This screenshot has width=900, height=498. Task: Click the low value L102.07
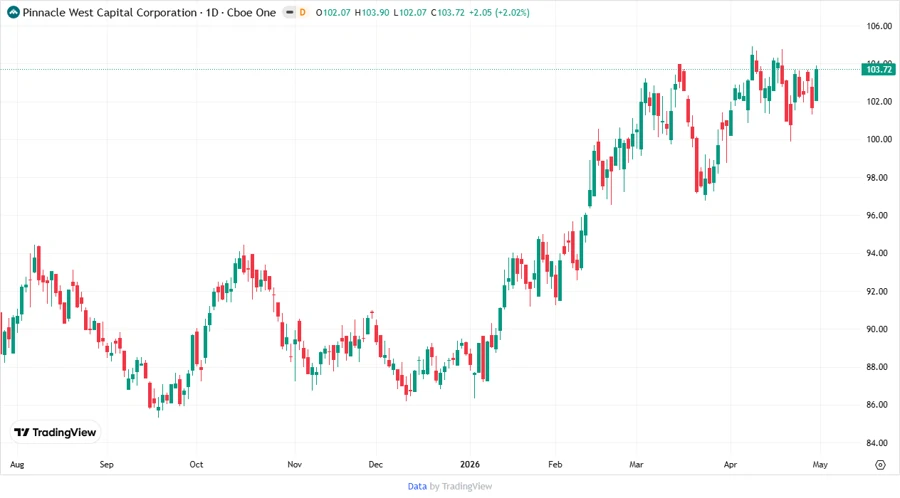tap(410, 12)
